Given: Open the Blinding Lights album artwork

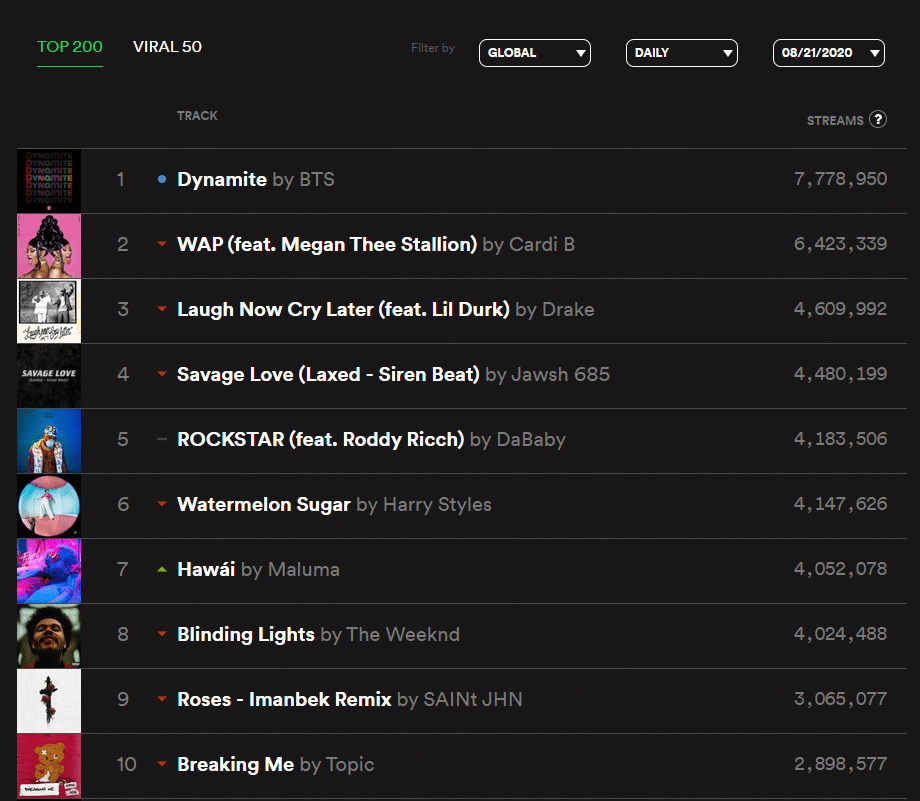Looking at the screenshot, I should (49, 636).
